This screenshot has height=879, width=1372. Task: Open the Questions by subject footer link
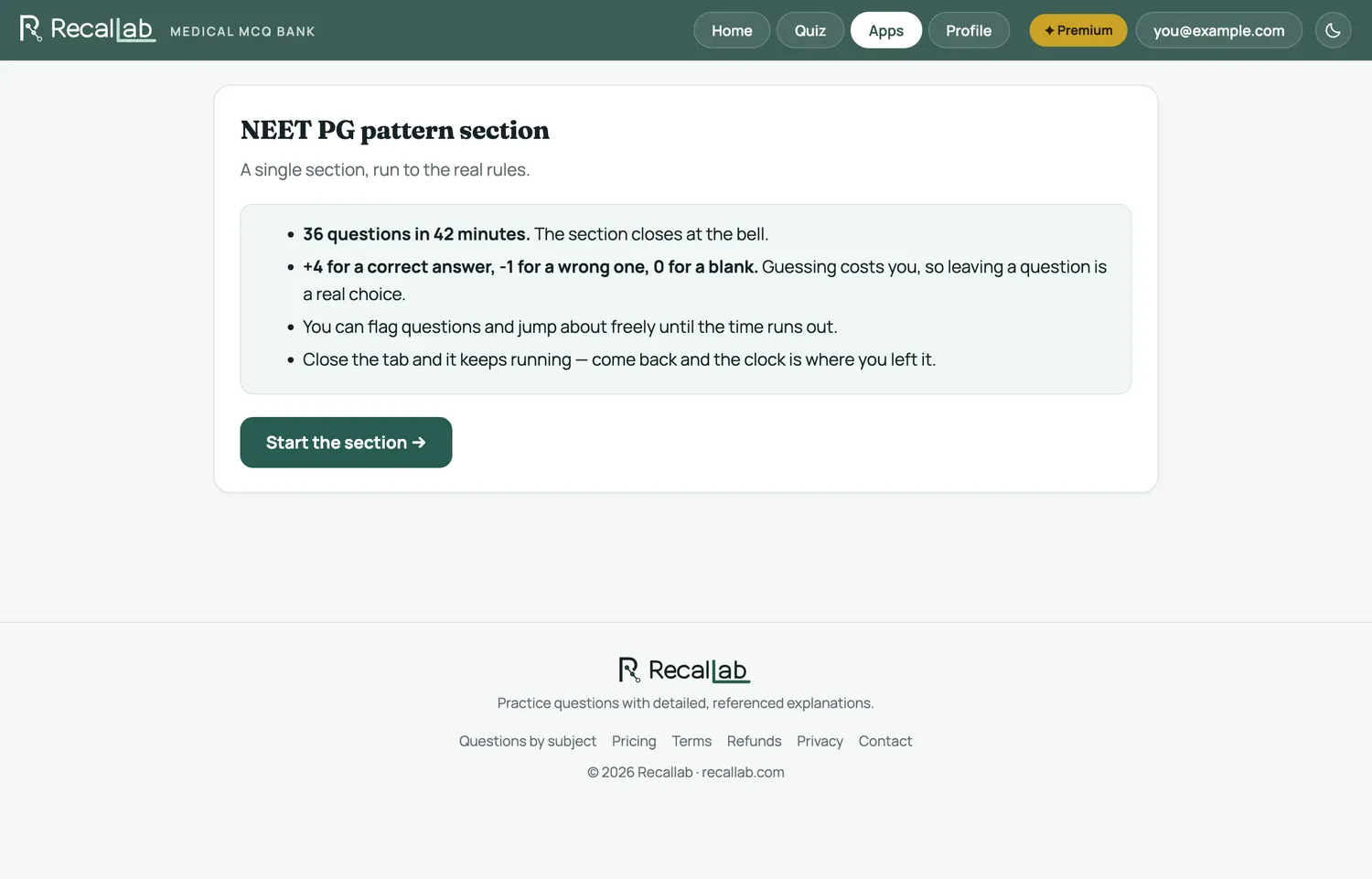[x=528, y=741]
